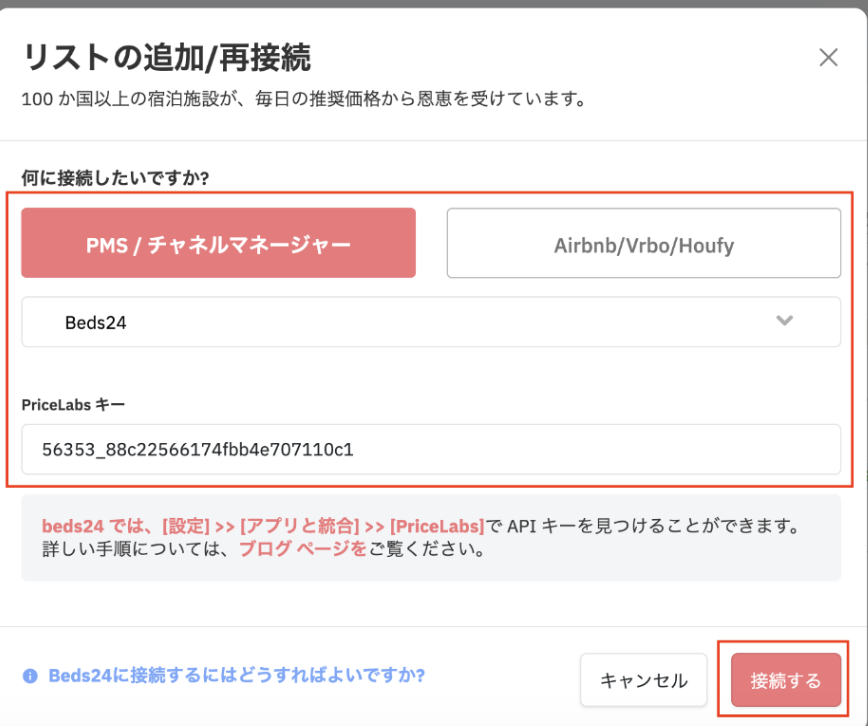Close the リストの追加/再接続 dialog with X

point(828,57)
